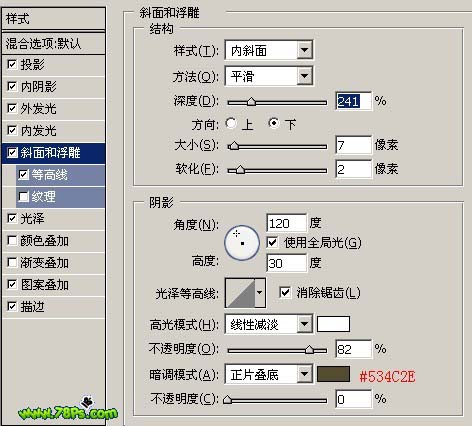
Task: Open the 高光模式 dropdown showing 线性减淡
Action: tap(269, 324)
